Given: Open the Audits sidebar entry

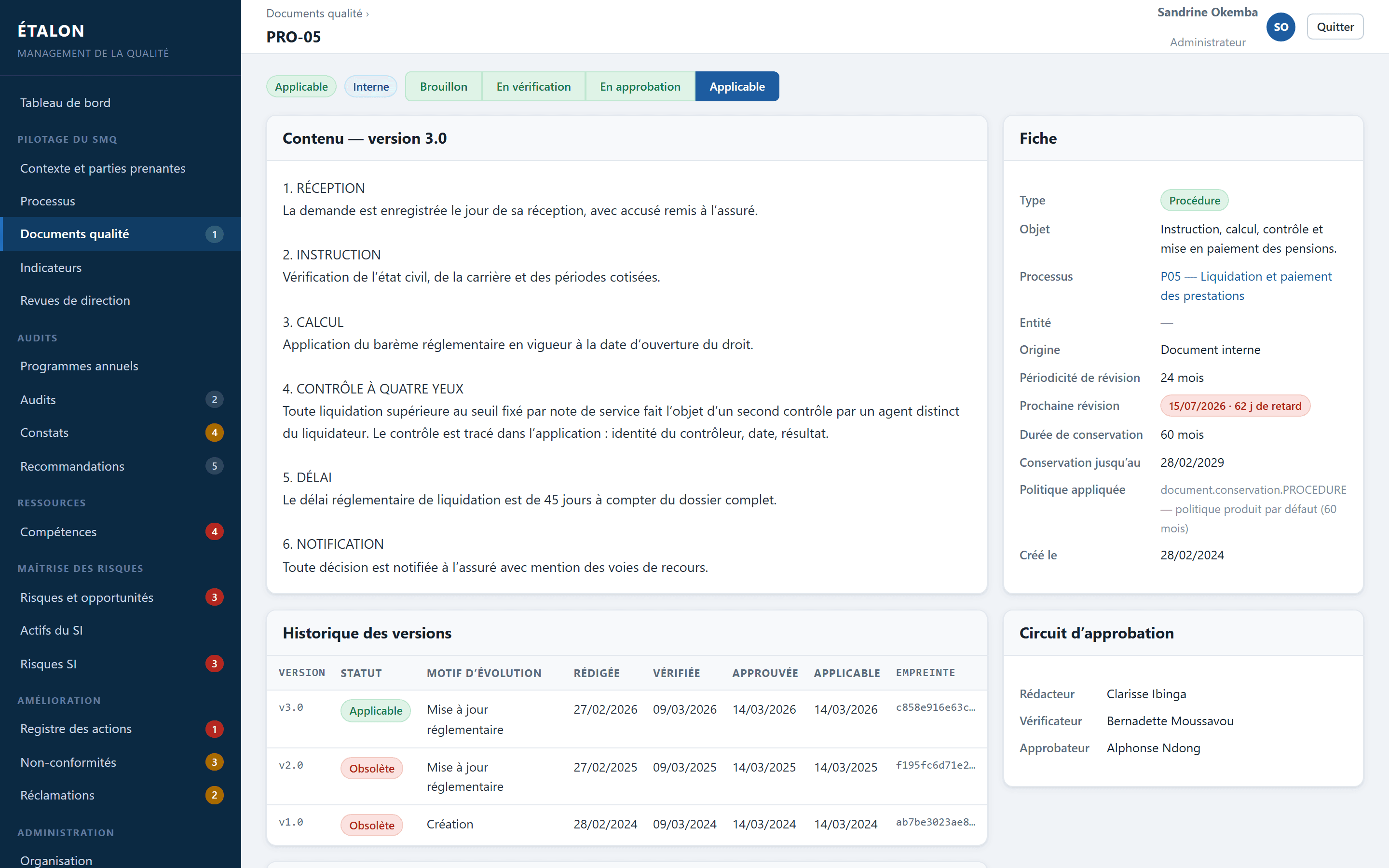Looking at the screenshot, I should [121, 400].
